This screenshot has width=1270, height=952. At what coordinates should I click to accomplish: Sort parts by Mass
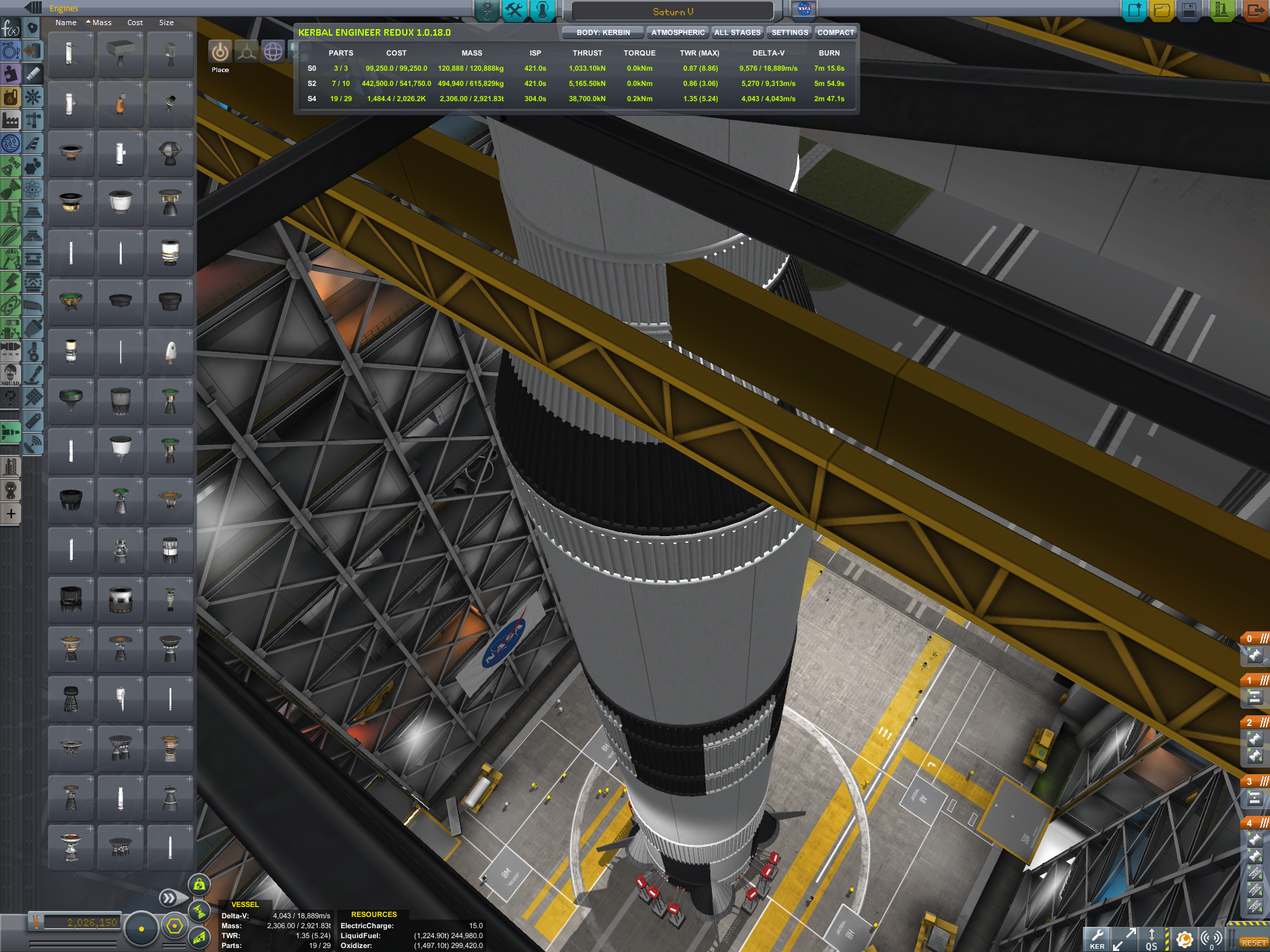point(101,22)
